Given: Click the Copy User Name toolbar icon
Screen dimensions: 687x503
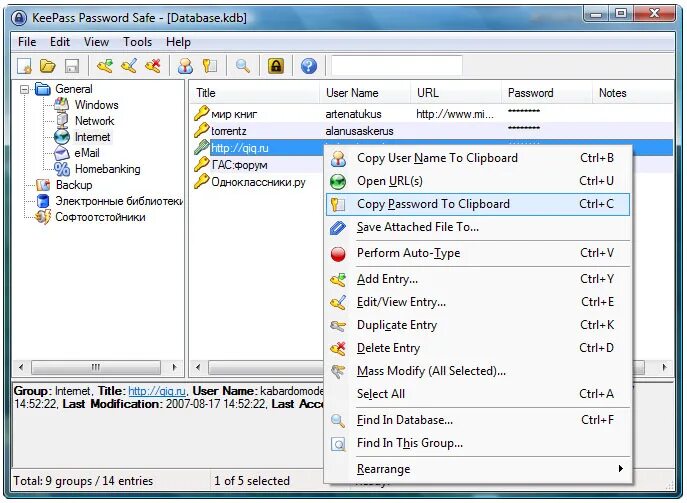Looking at the screenshot, I should [186, 66].
